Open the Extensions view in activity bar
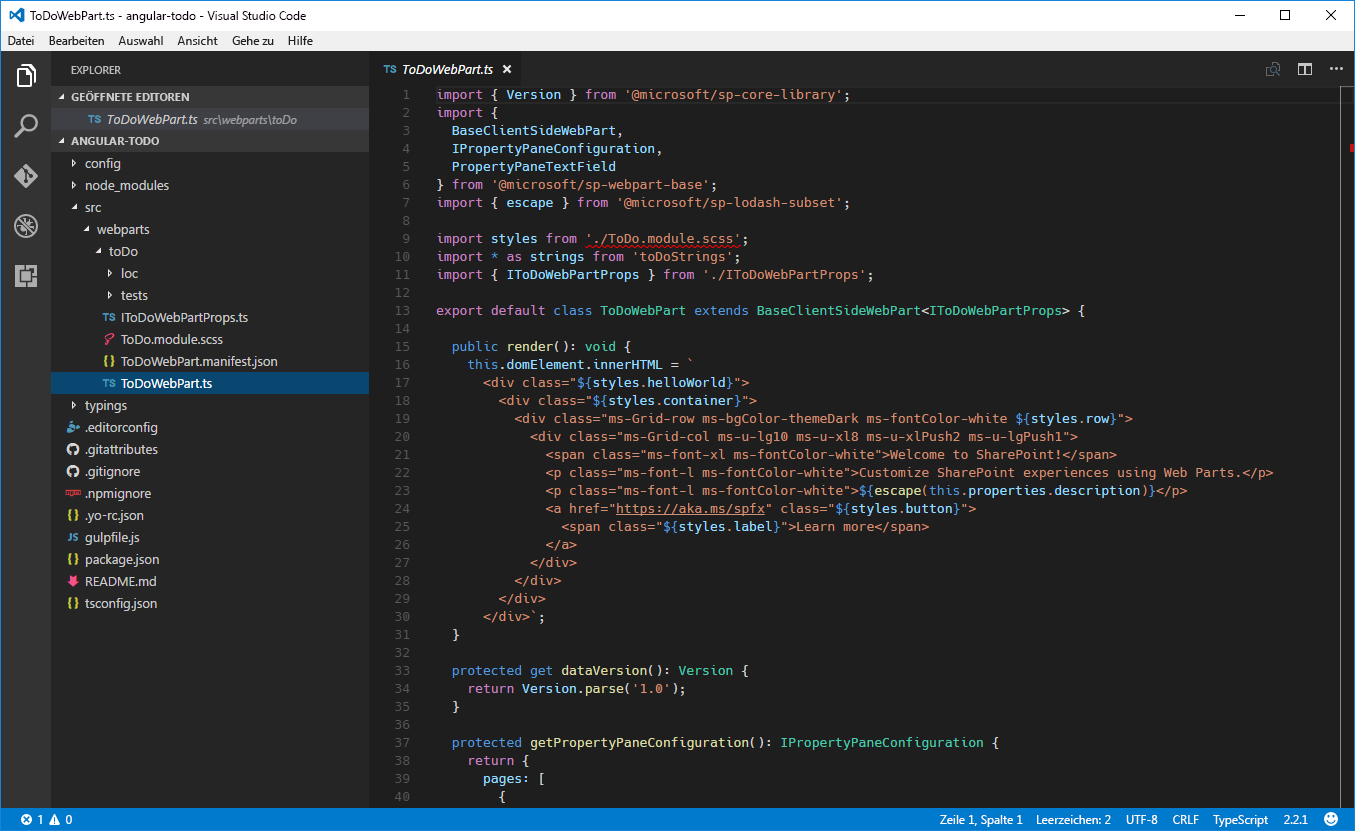Screen dimensions: 1355x831 click(x=26, y=276)
